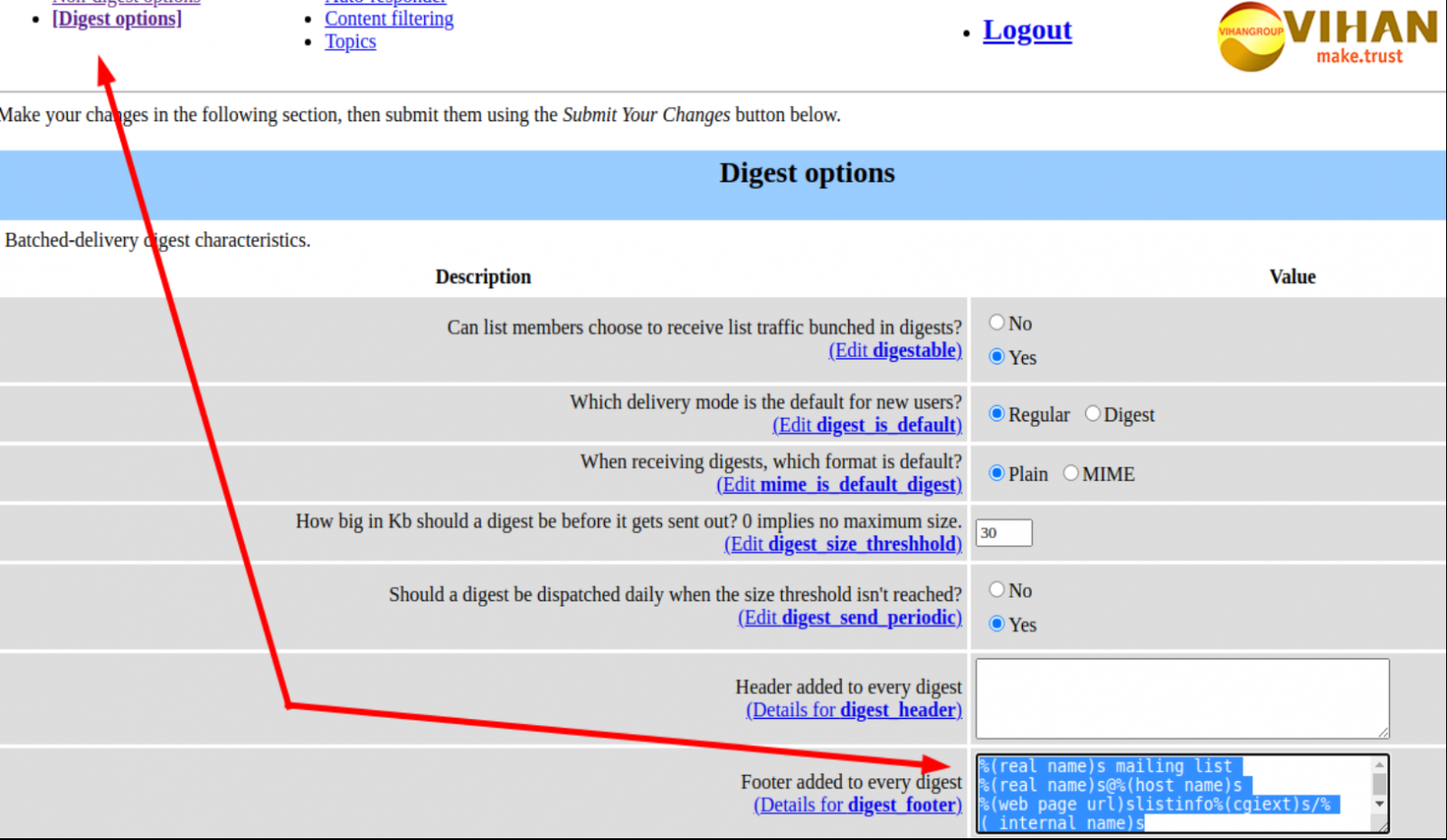Click inside the digest header textarea

coord(1181,698)
